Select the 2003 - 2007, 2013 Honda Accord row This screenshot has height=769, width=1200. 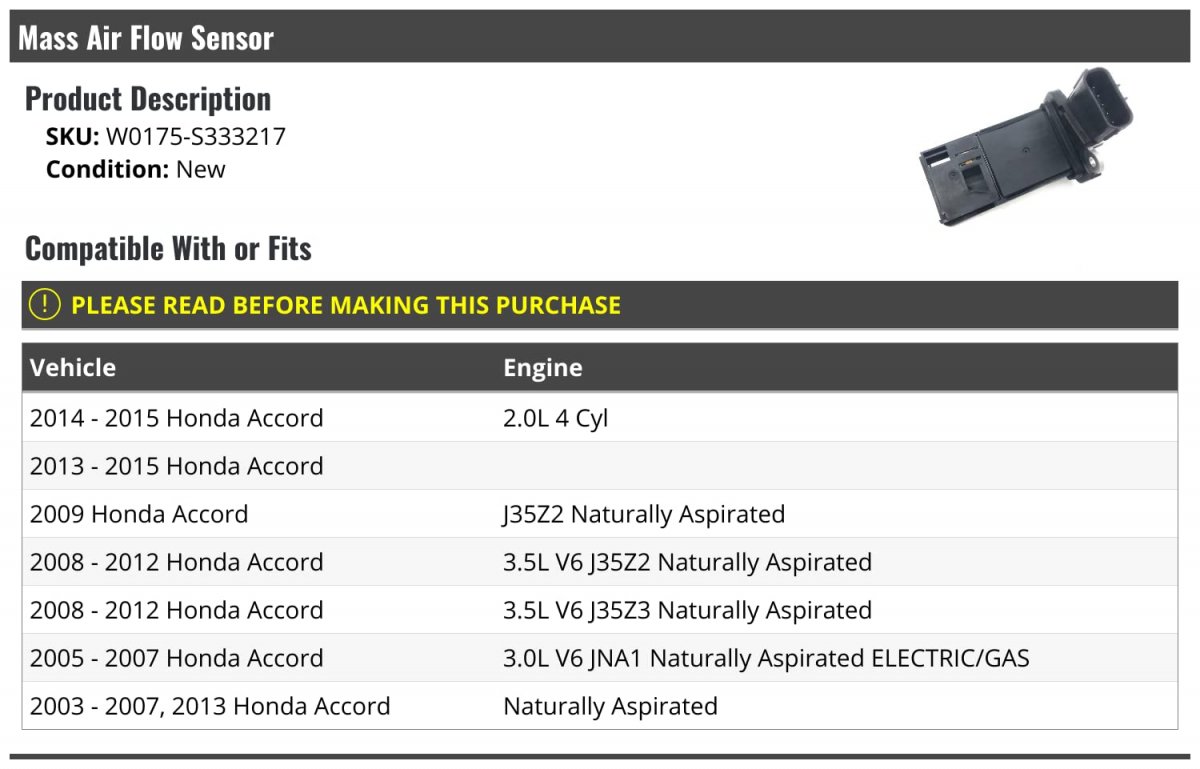600,706
